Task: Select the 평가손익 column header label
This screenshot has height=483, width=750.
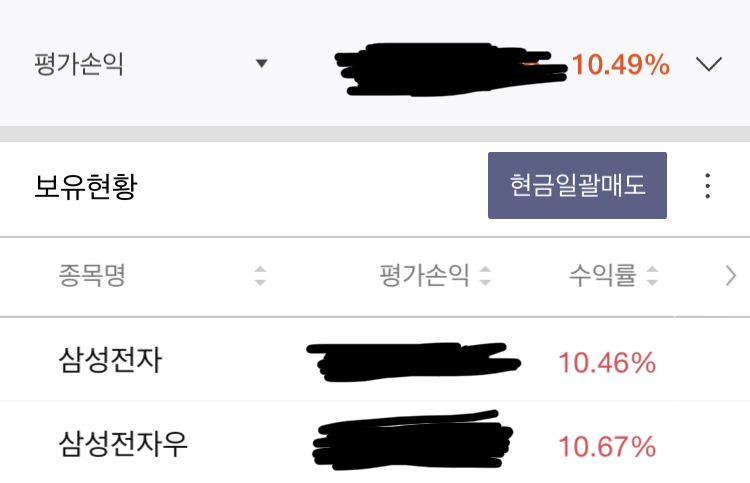Action: point(424,276)
